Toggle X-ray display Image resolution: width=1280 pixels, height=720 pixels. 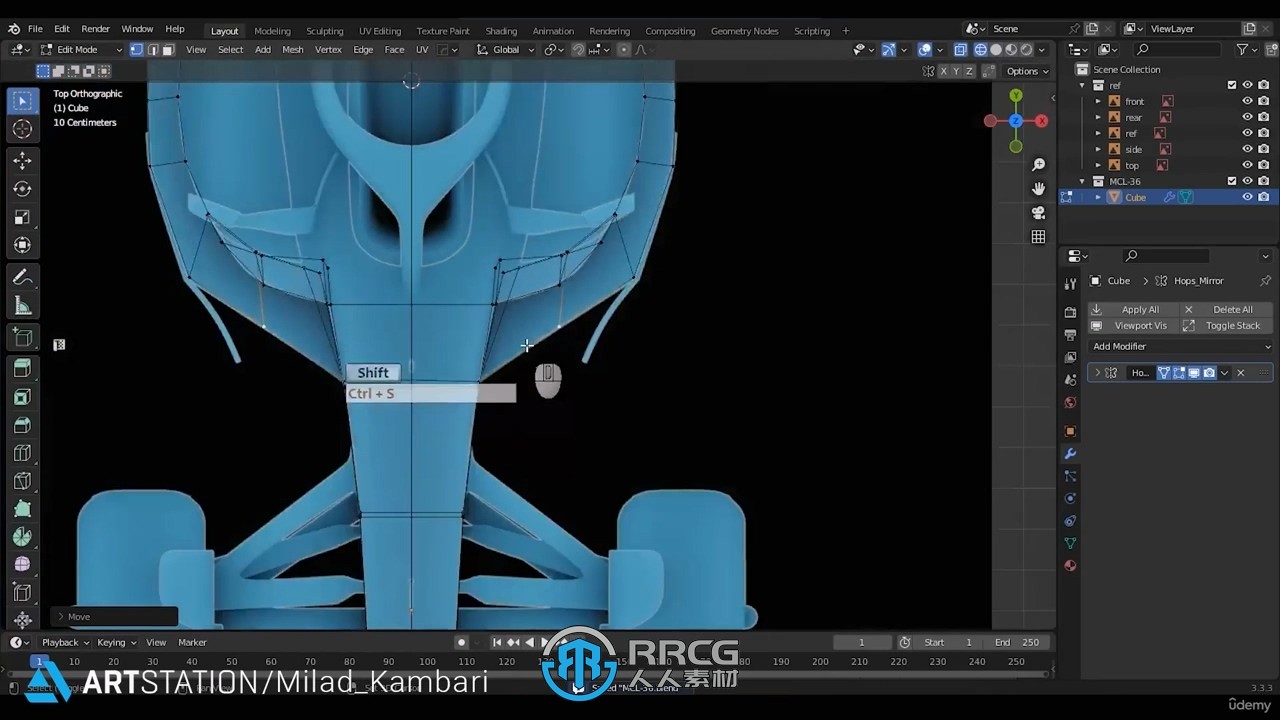[x=960, y=49]
